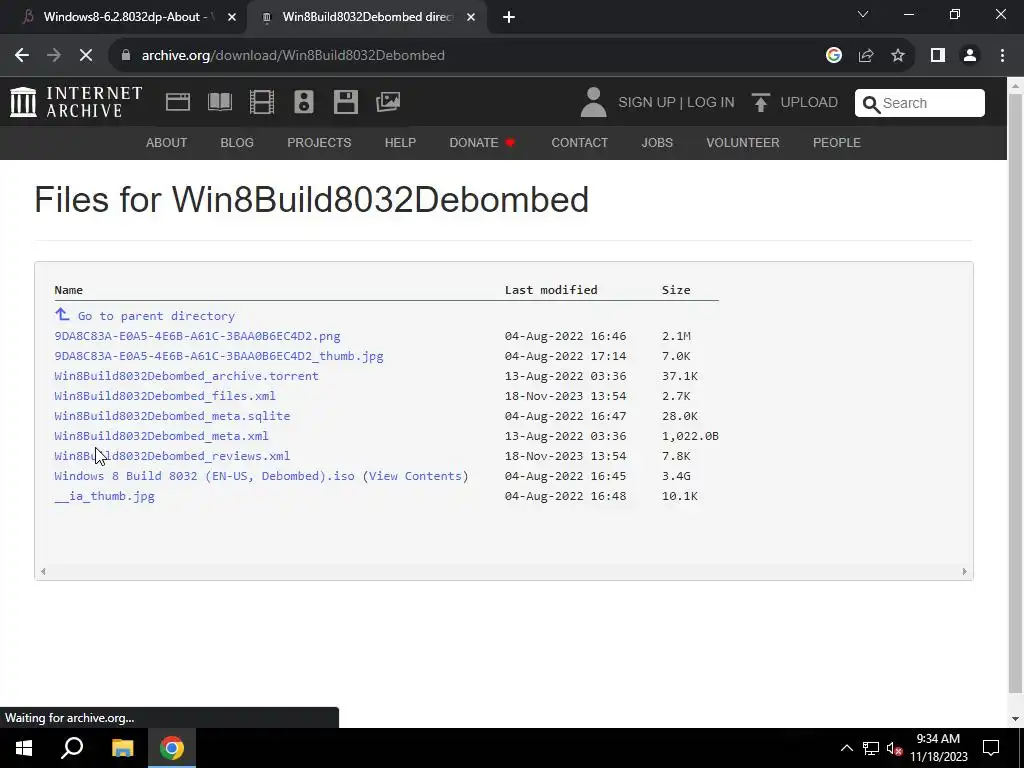
Task: Click the page vertical scrollbar down arrow
Action: (x=1016, y=719)
